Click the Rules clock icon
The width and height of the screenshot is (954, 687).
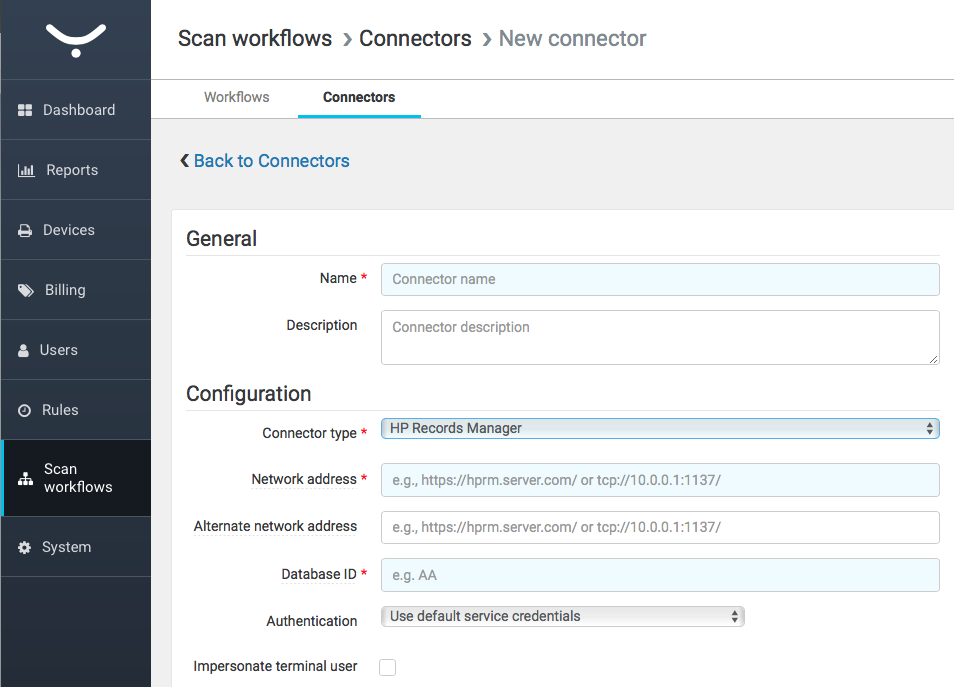25,410
